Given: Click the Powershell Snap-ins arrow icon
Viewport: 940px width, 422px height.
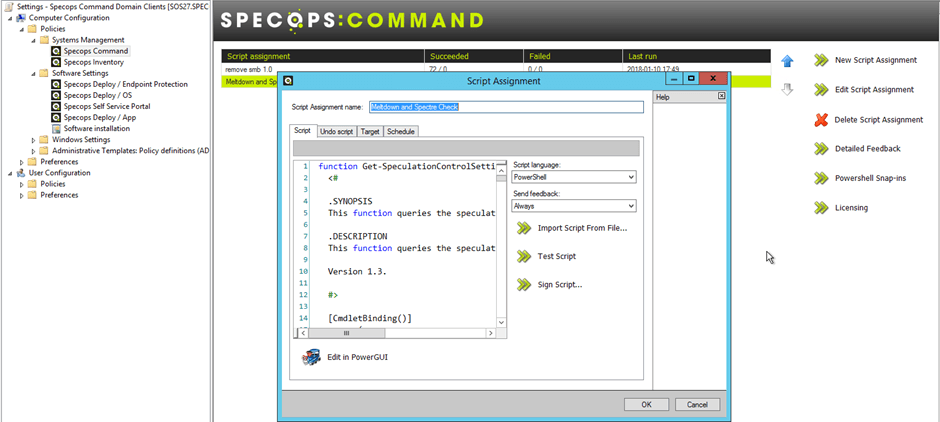Looking at the screenshot, I should pyautogui.click(x=821, y=178).
